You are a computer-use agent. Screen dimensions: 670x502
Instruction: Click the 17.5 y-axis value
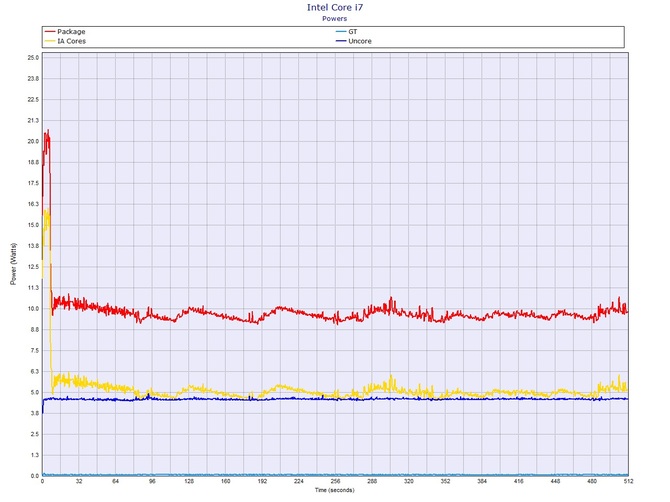click(33, 183)
